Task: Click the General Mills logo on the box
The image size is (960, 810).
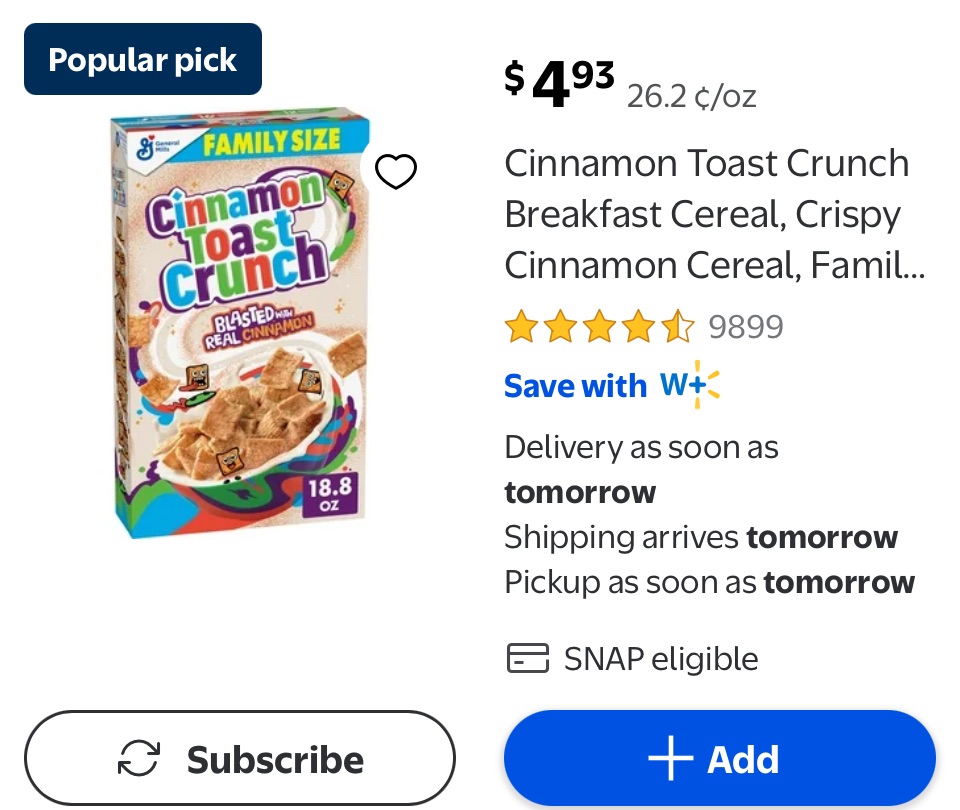Action: pyautogui.click(x=146, y=147)
